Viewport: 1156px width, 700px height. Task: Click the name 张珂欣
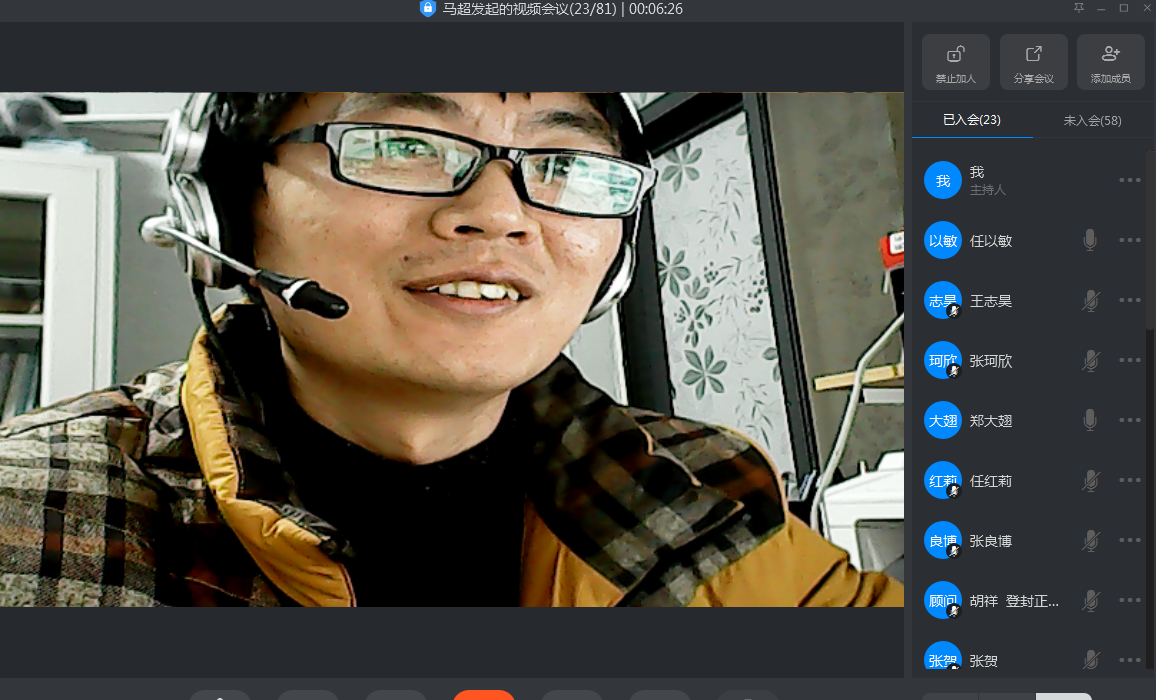(x=991, y=361)
